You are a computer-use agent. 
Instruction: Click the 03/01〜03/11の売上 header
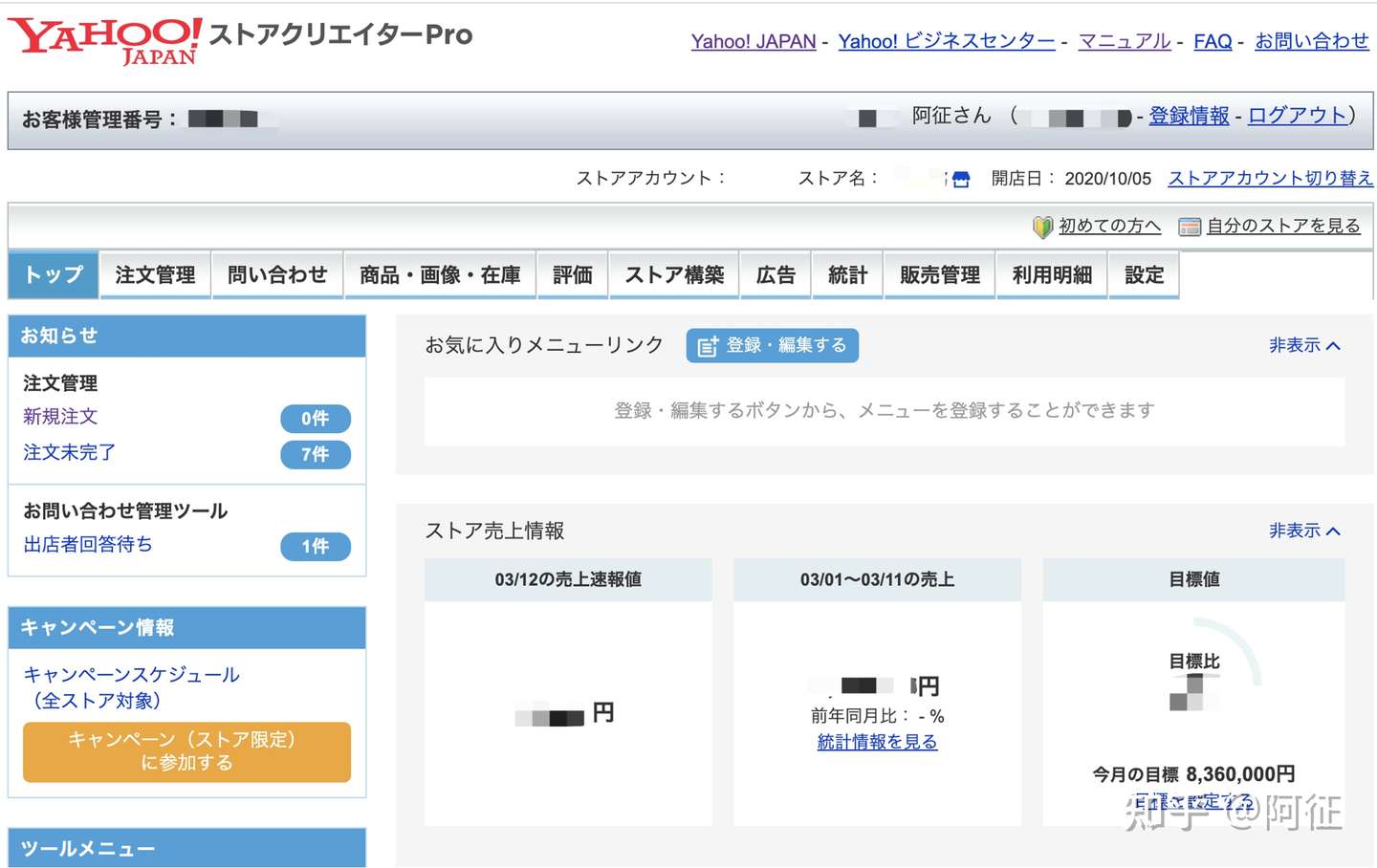click(877, 579)
